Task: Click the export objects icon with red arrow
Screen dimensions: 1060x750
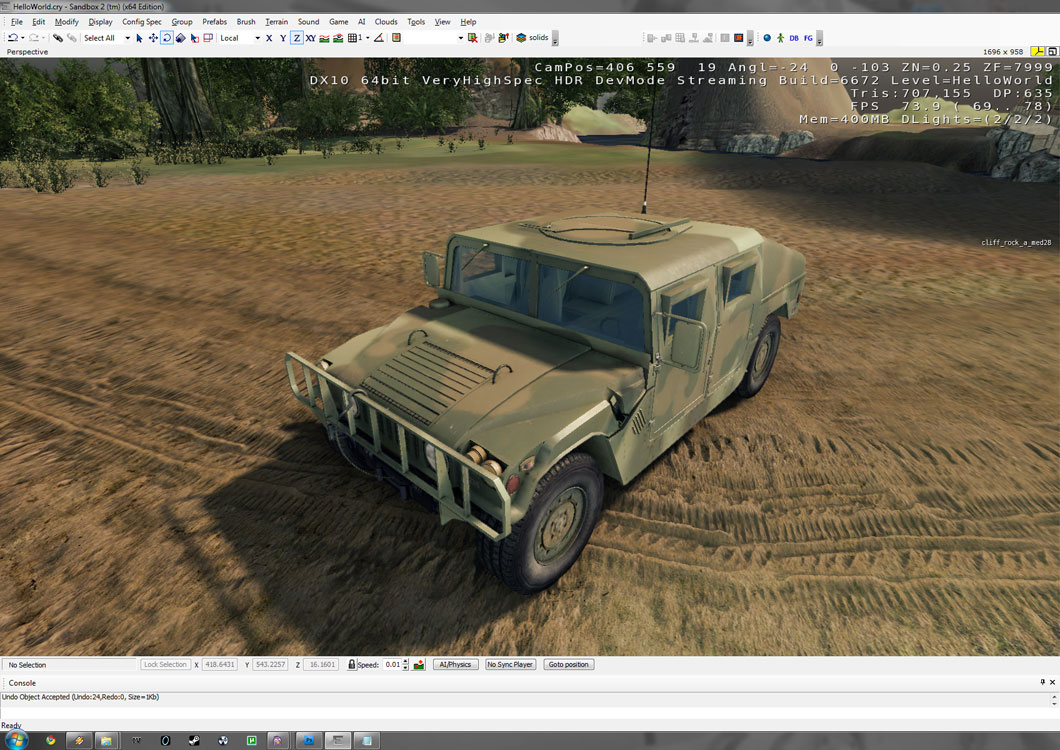Action: pyautogui.click(x=503, y=38)
